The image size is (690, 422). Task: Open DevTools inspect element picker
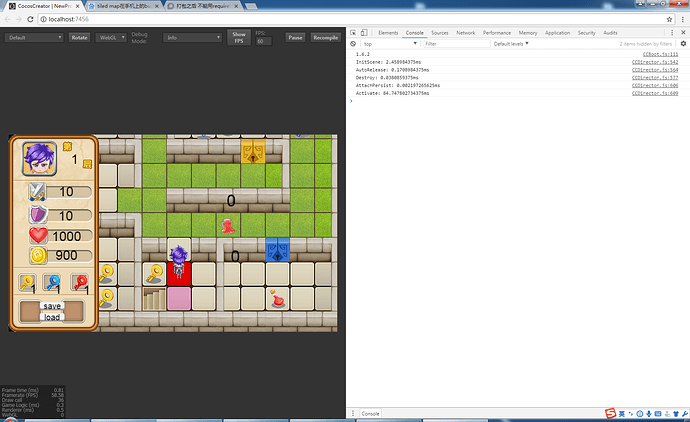pos(353,33)
